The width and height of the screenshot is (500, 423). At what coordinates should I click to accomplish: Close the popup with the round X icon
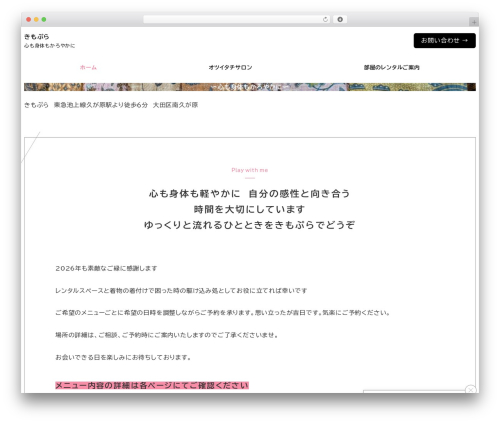tap(471, 389)
